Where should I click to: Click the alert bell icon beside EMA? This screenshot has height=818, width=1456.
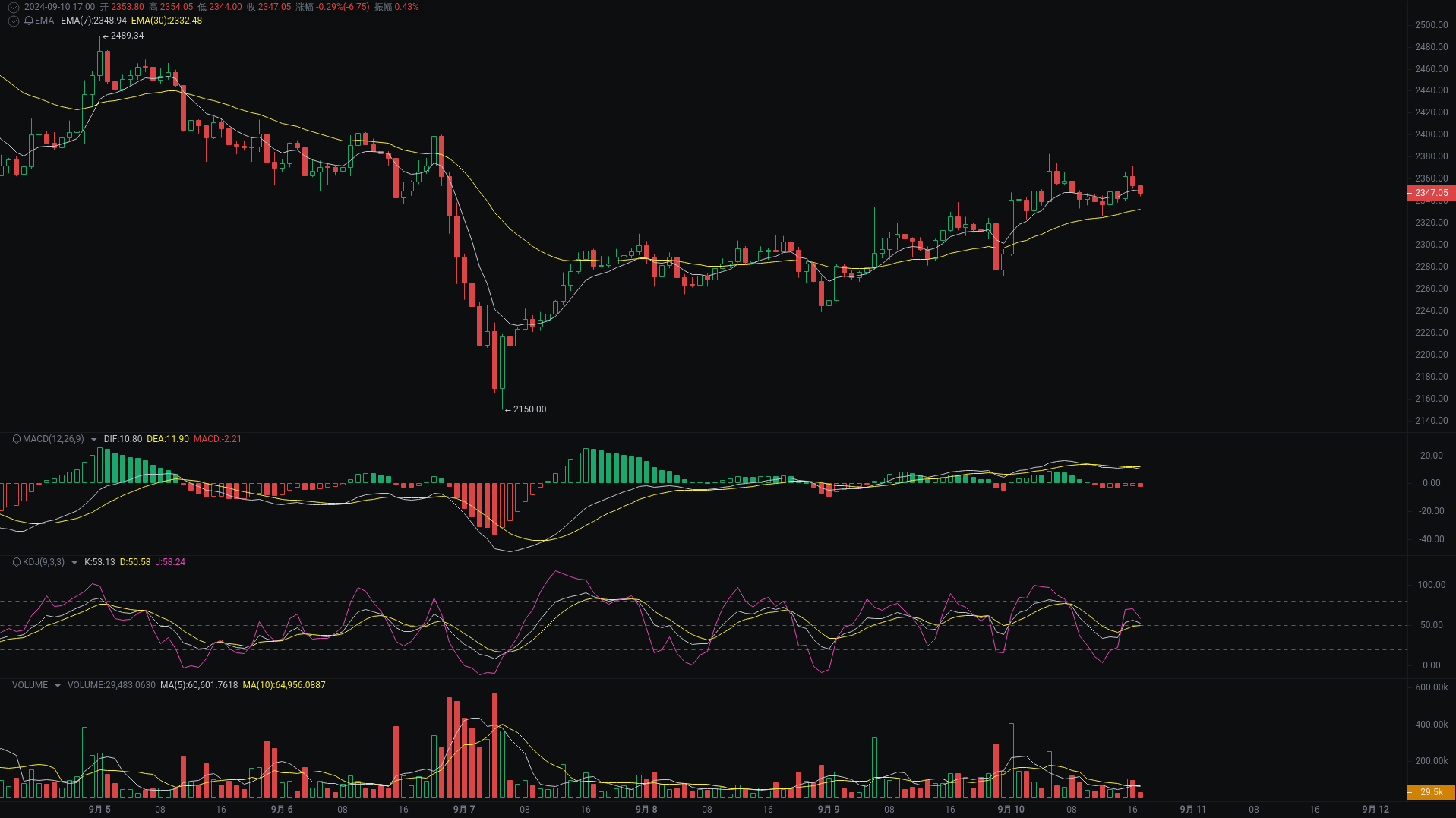[29, 21]
